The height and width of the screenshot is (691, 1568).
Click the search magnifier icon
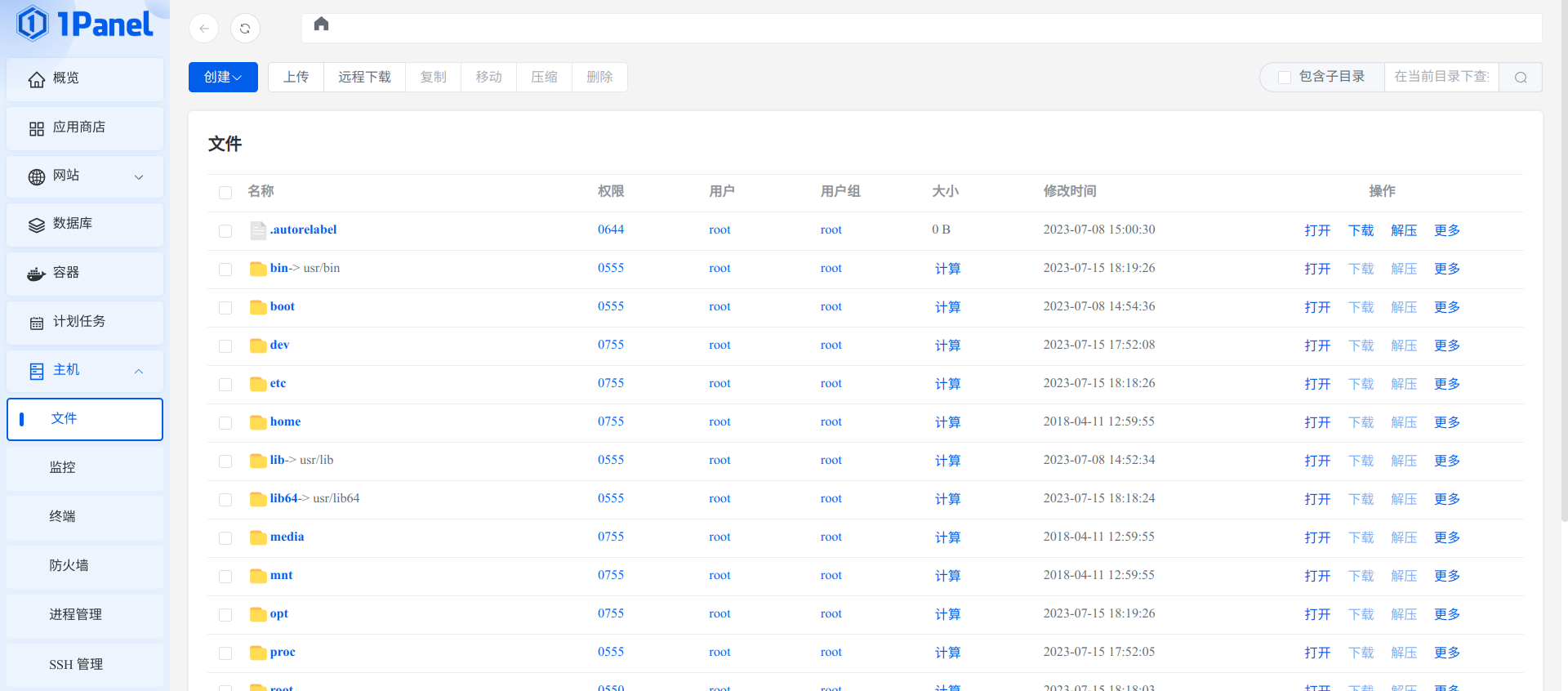pos(1521,78)
